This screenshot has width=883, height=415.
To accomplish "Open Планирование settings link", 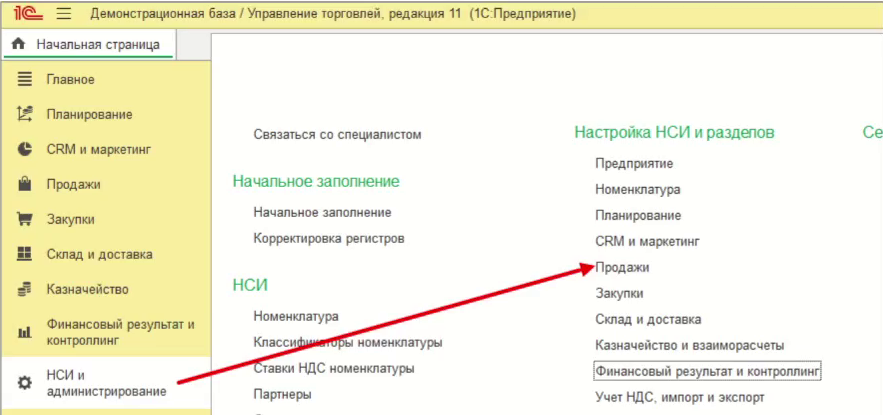I will coord(639,215).
